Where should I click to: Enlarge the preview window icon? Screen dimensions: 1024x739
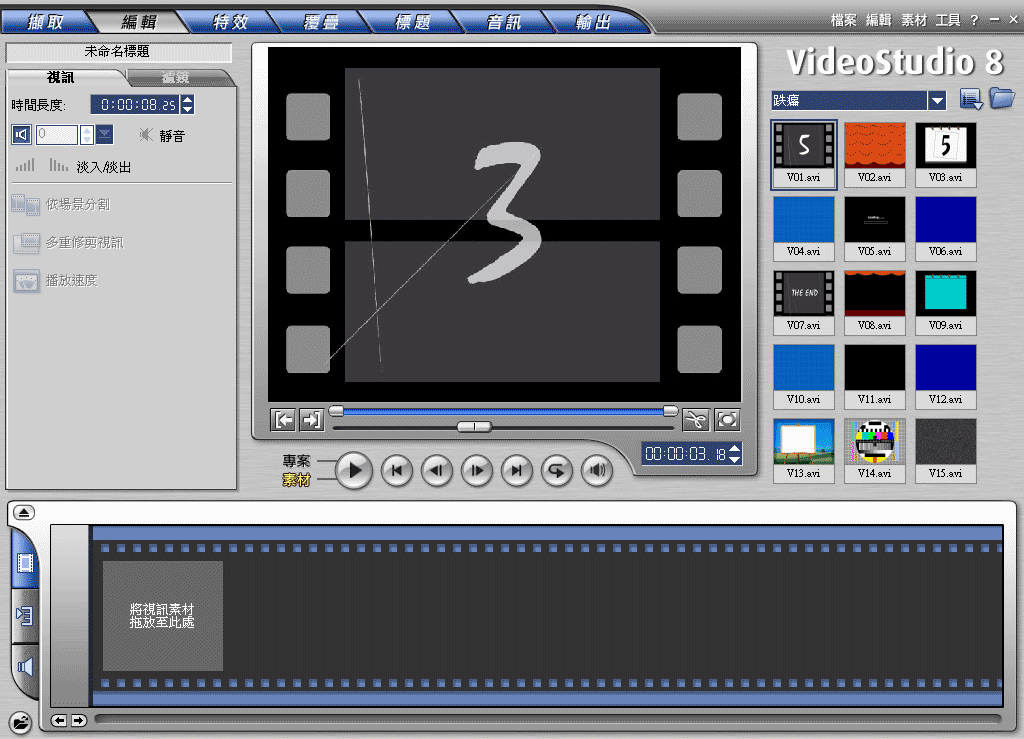tap(727, 420)
